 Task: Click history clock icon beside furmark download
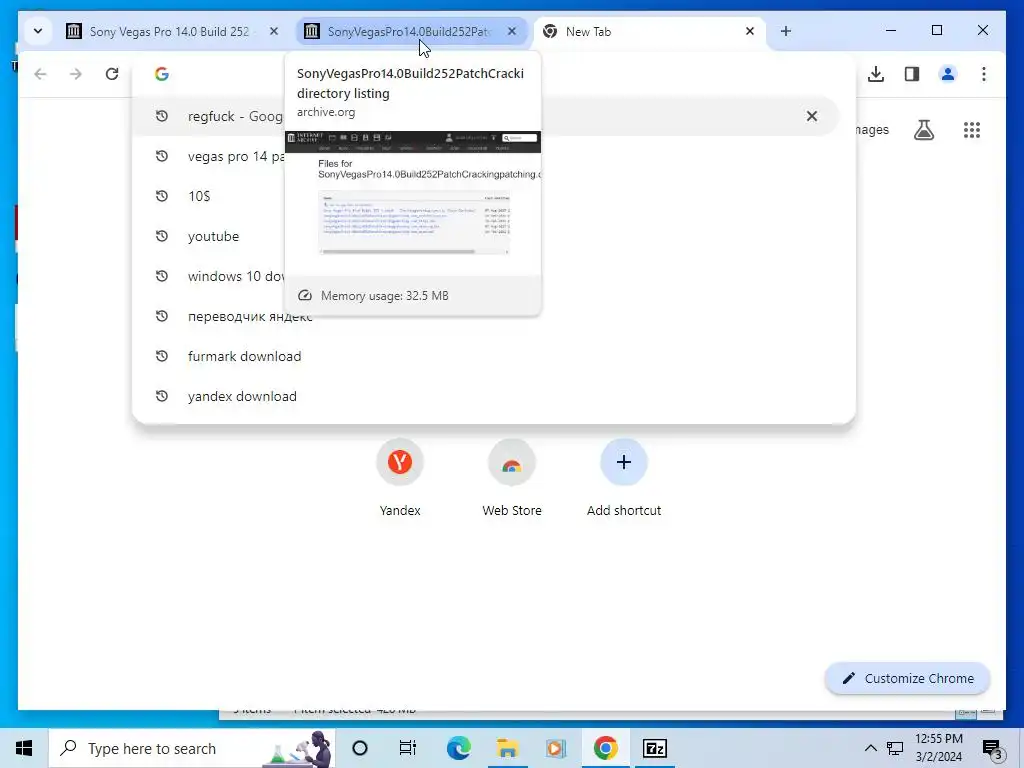162,357
